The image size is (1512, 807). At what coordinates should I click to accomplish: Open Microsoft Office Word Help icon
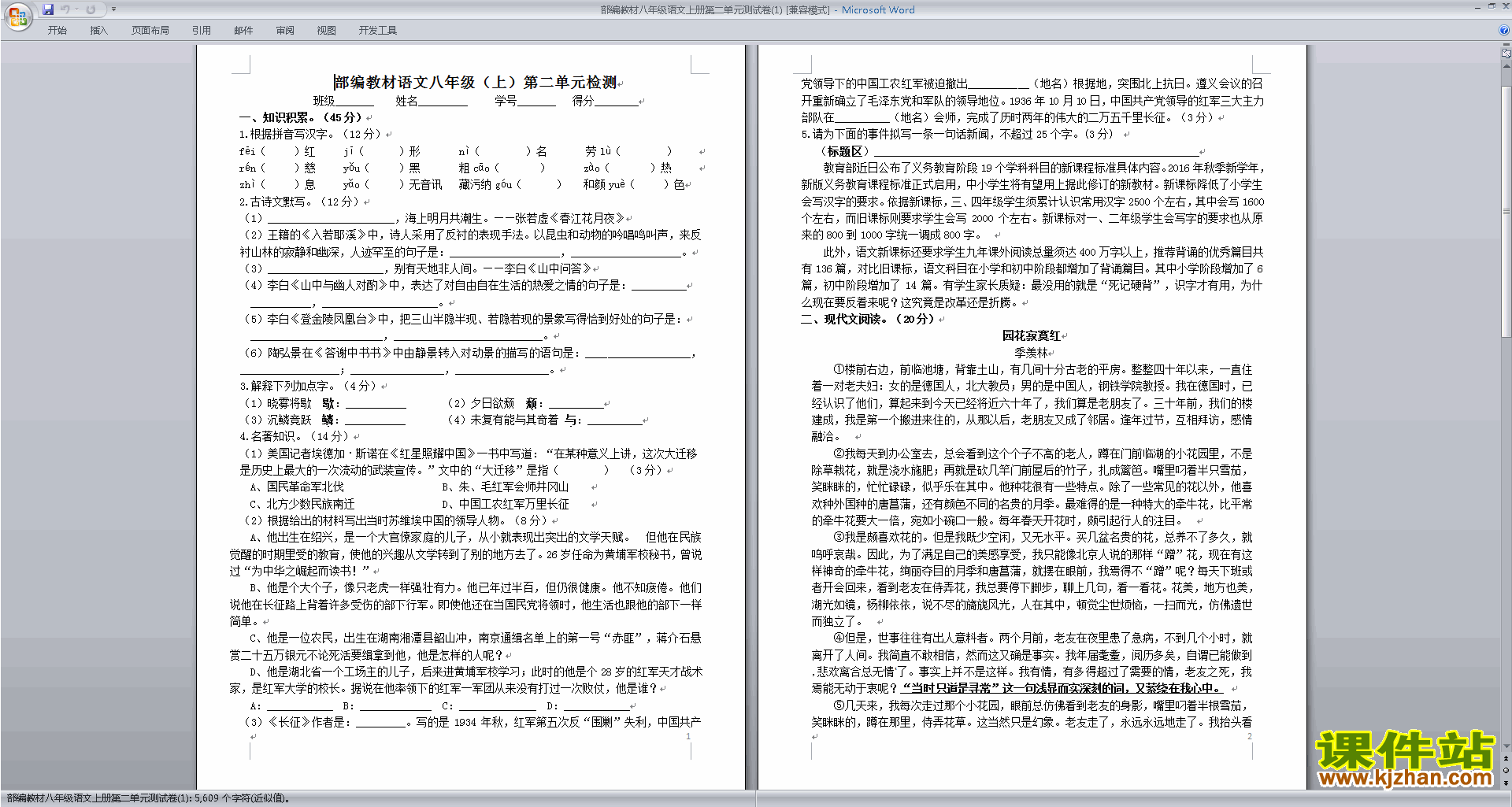1504,30
